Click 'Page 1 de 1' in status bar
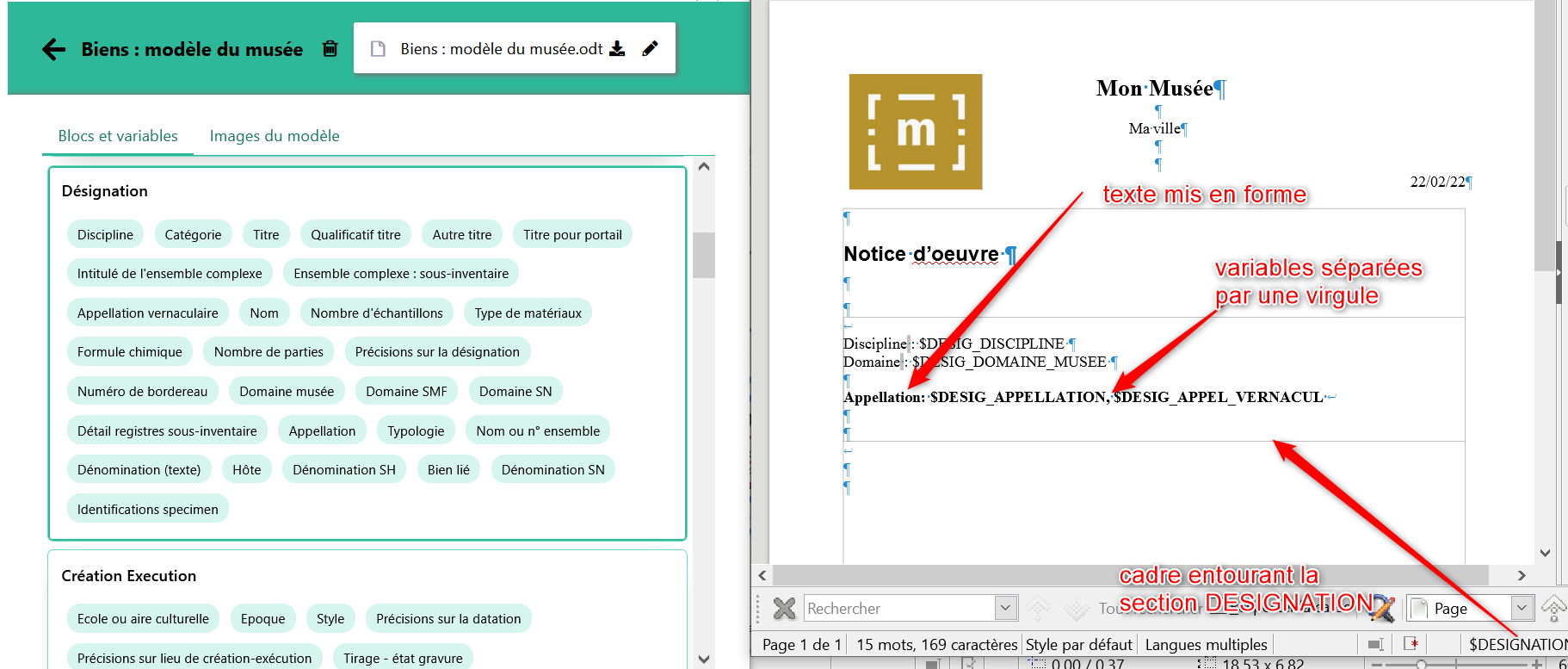Viewport: 1568px width, 669px height. click(x=802, y=644)
